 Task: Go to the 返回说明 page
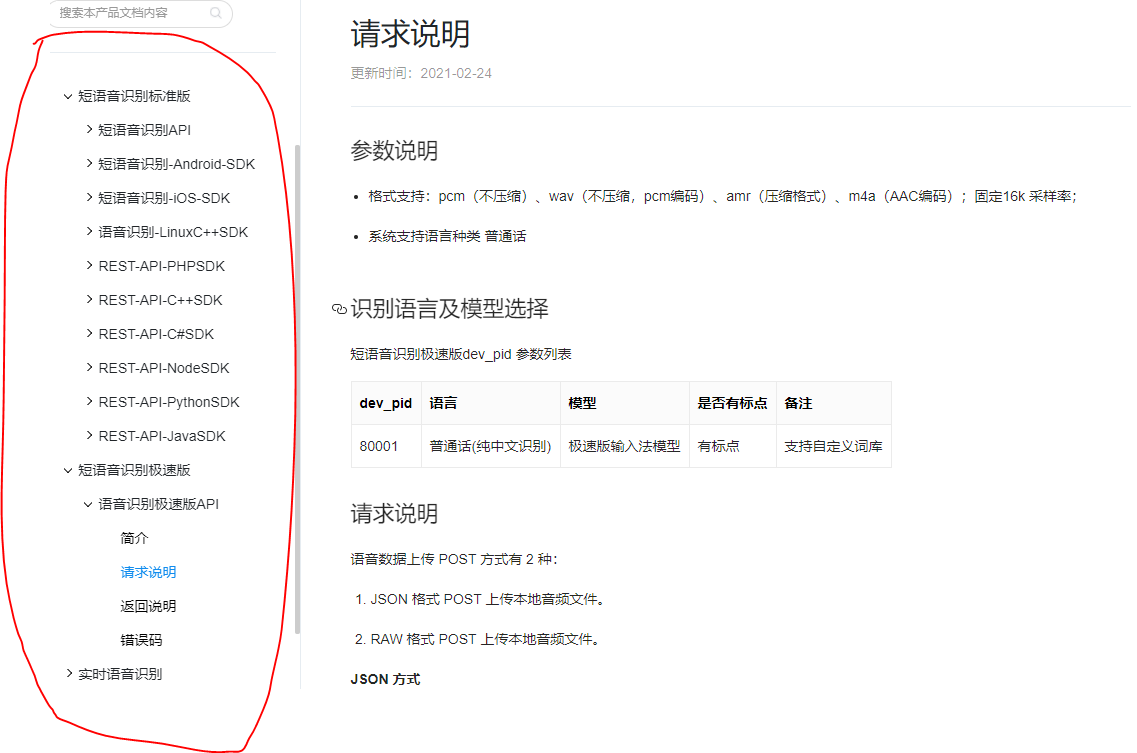148,606
